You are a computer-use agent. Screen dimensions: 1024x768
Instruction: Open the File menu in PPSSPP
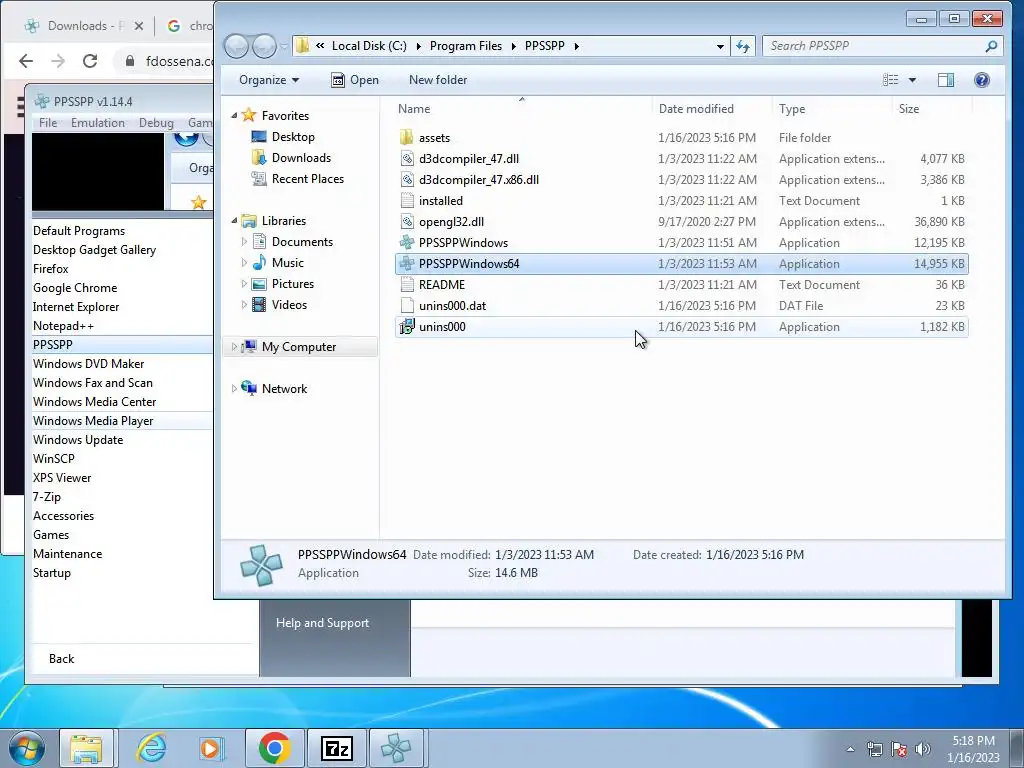tap(48, 123)
